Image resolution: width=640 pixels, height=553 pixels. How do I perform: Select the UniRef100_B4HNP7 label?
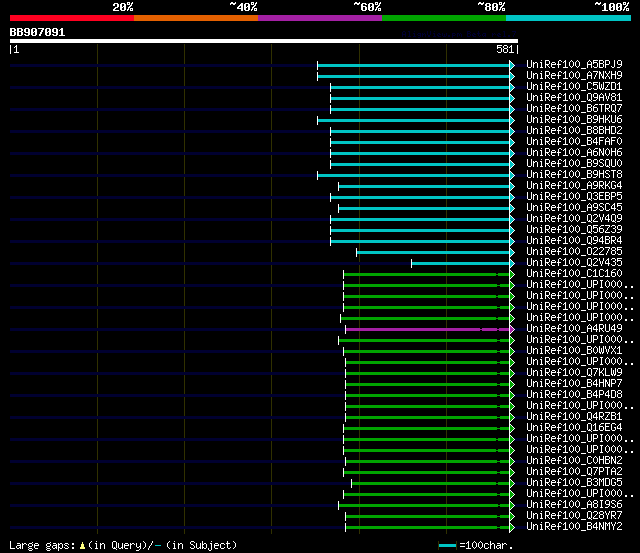[574, 384]
